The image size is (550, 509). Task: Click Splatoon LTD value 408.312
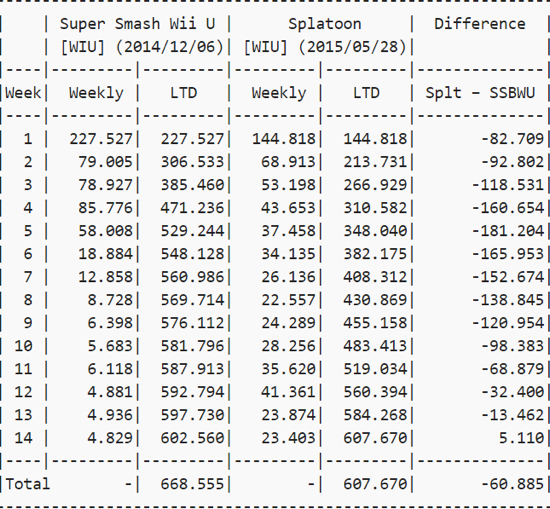click(x=375, y=277)
